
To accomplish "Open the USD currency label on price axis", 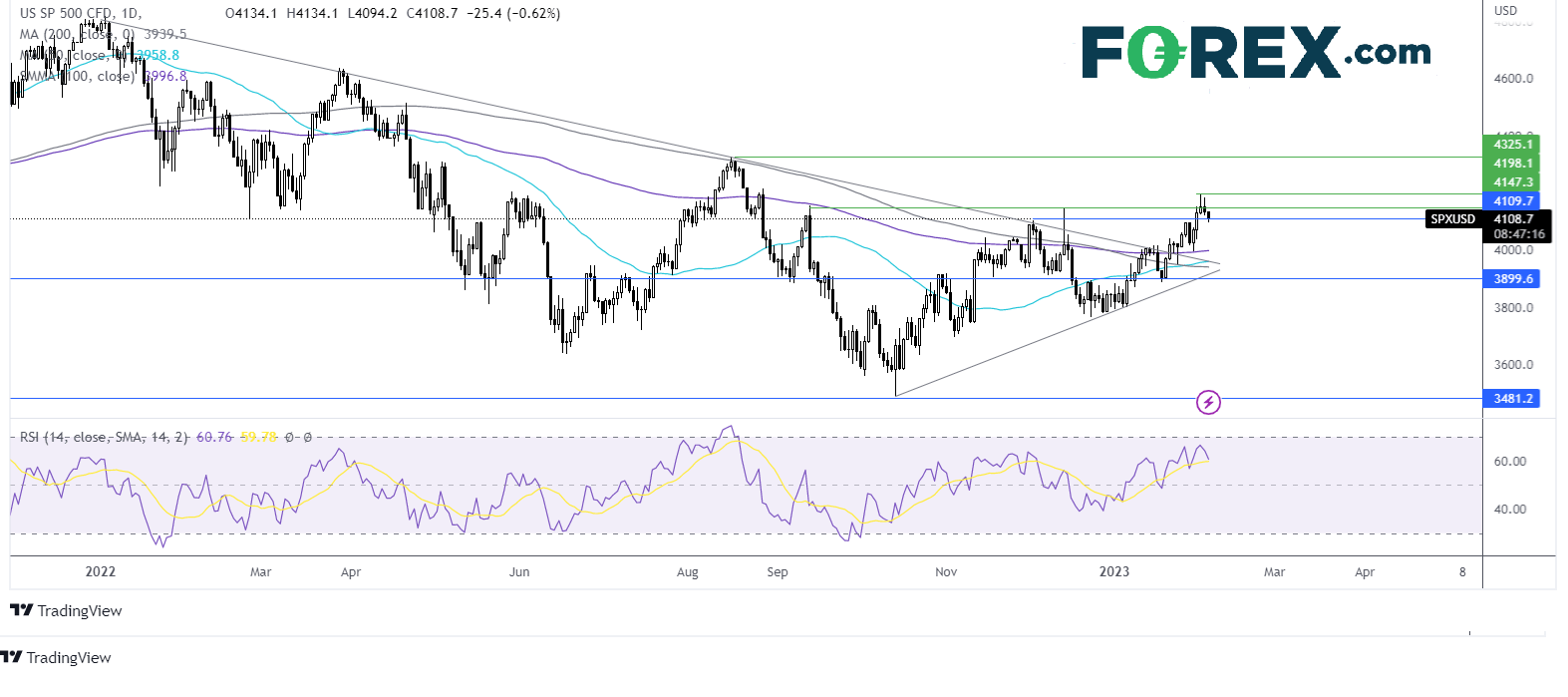I will tap(1505, 11).
